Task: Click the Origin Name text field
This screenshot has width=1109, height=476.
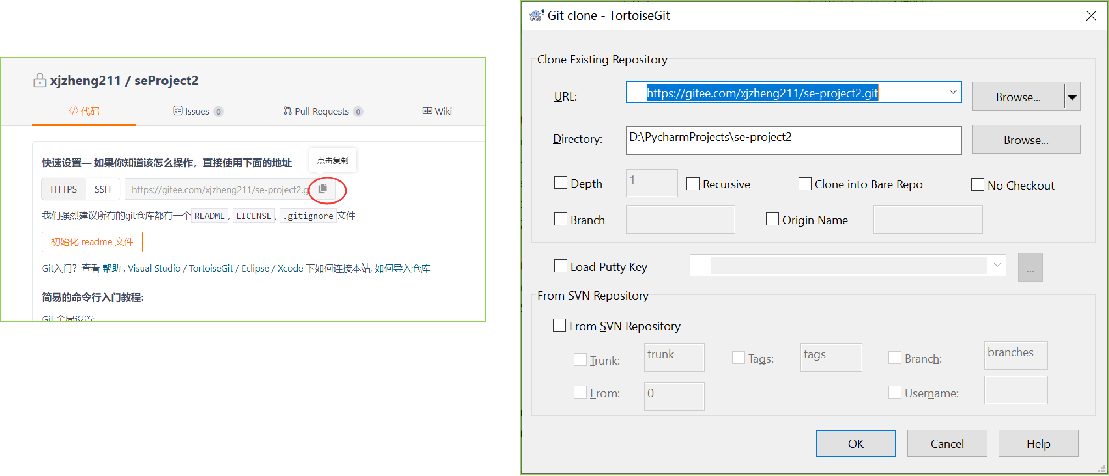Action: (928, 219)
